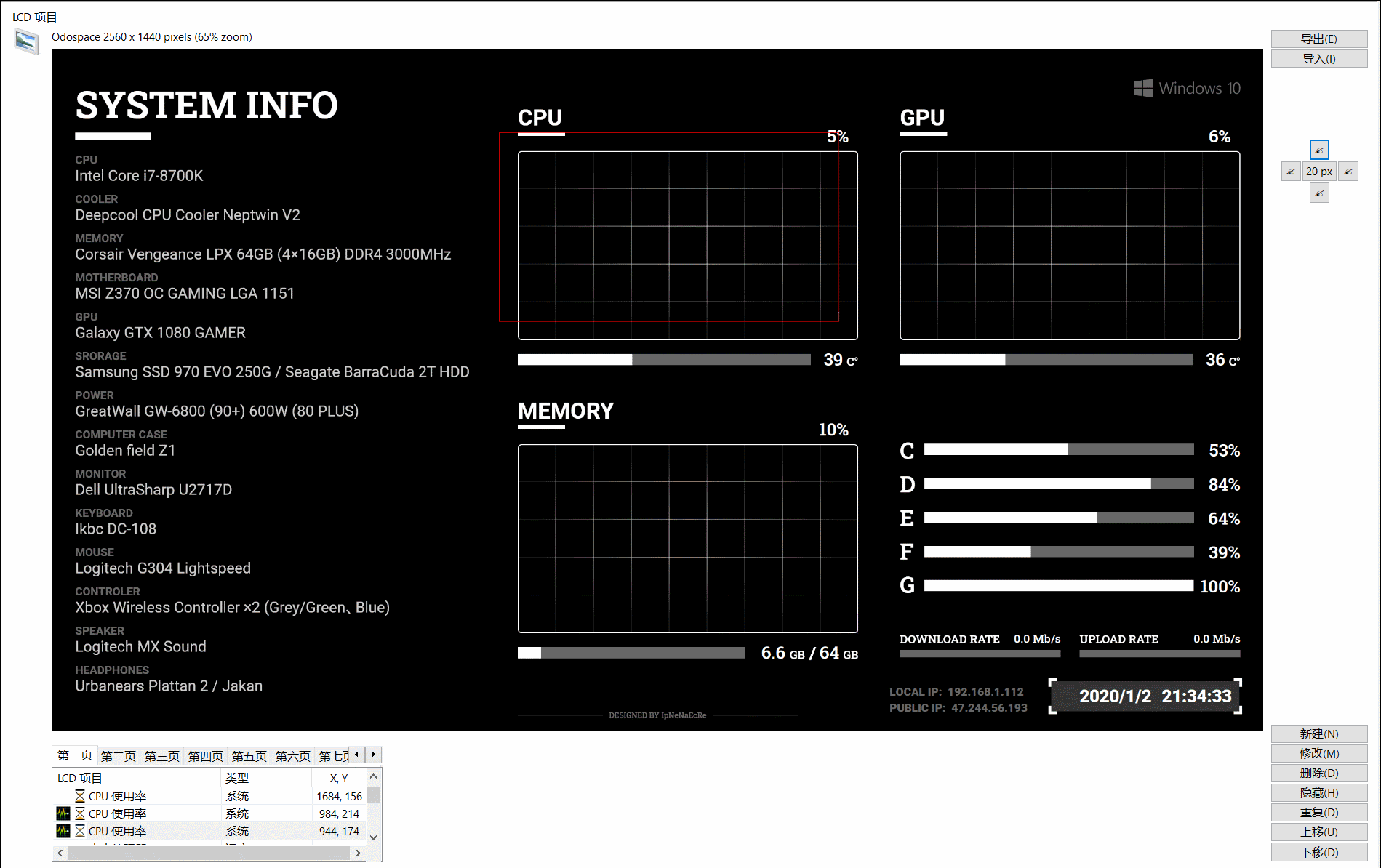Switch to the 第三页 tab
This screenshot has width=1381, height=868.
click(162, 756)
